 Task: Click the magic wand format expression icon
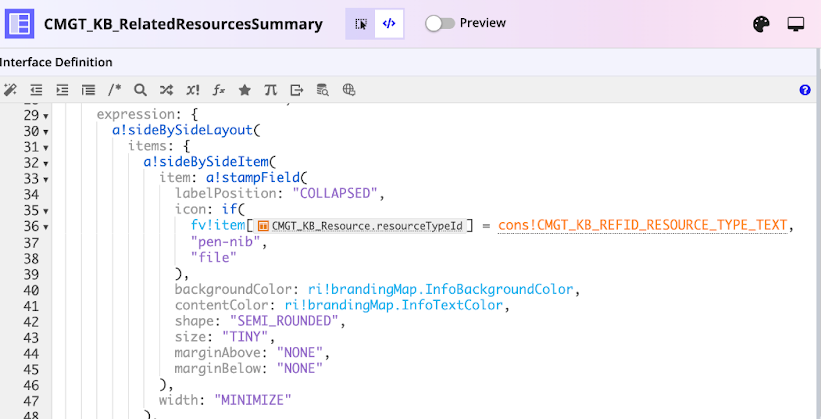tap(10, 90)
